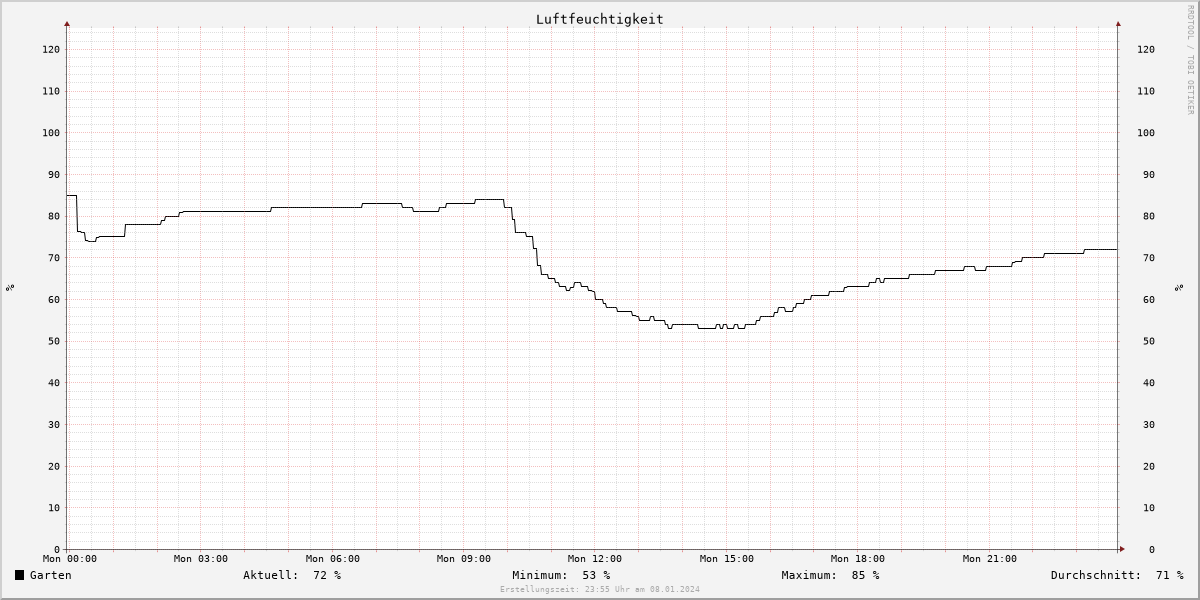Click the '110' label on the right axis
The height and width of the screenshot is (600, 1200).
tap(1146, 91)
